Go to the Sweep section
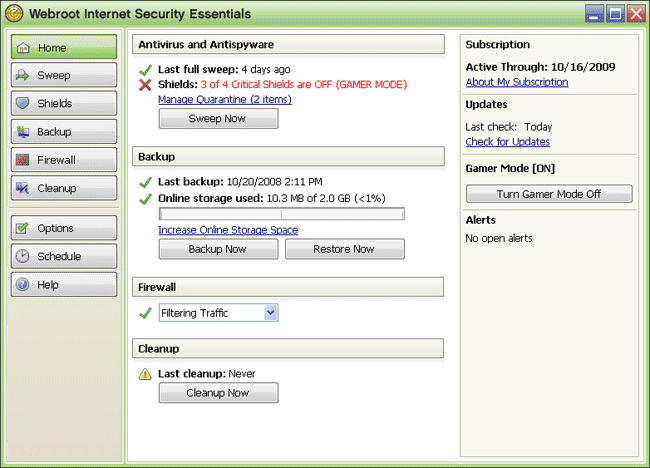 [64, 75]
